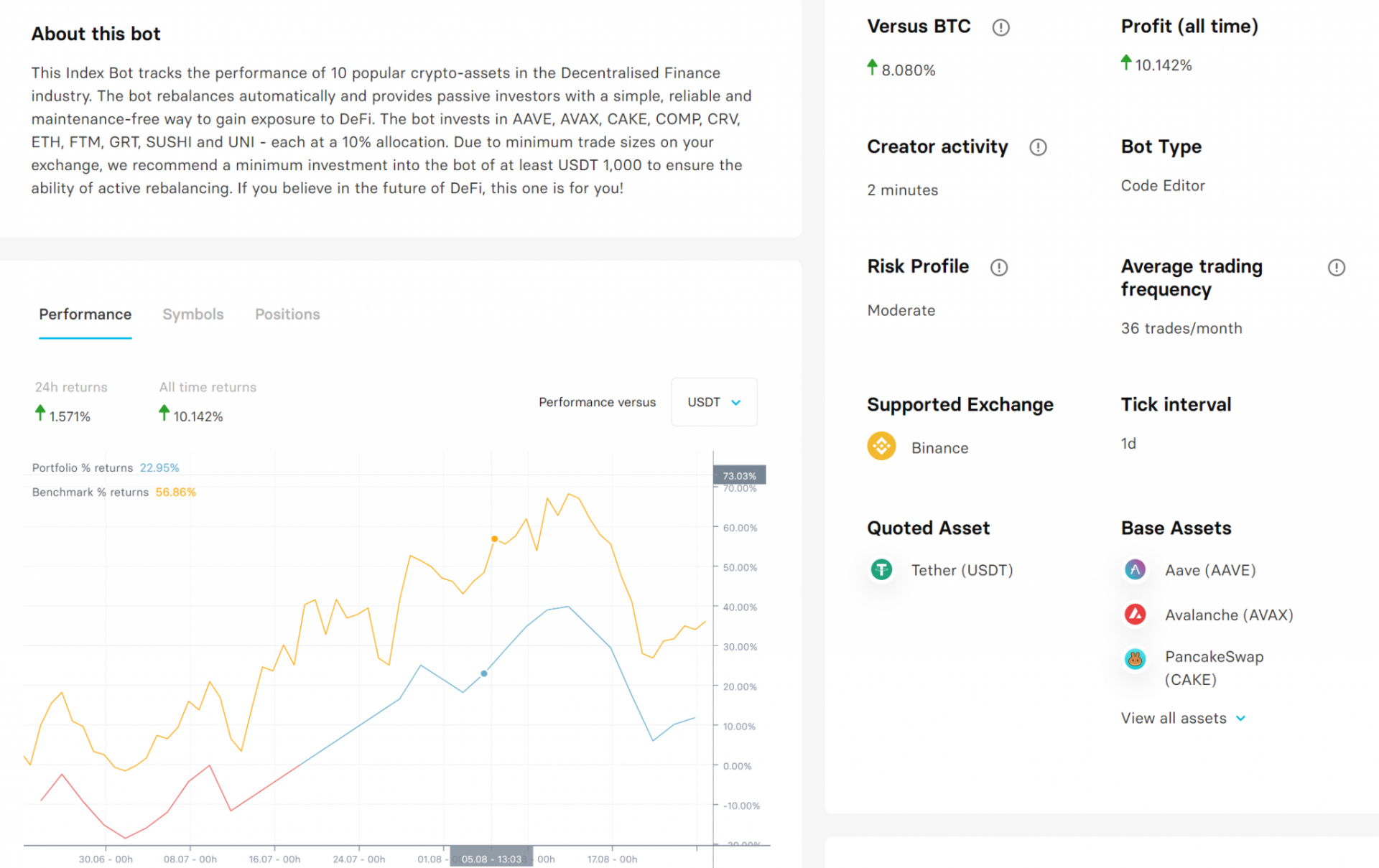This screenshot has width=1379, height=868.
Task: Switch to the Positions tab
Action: [x=287, y=314]
